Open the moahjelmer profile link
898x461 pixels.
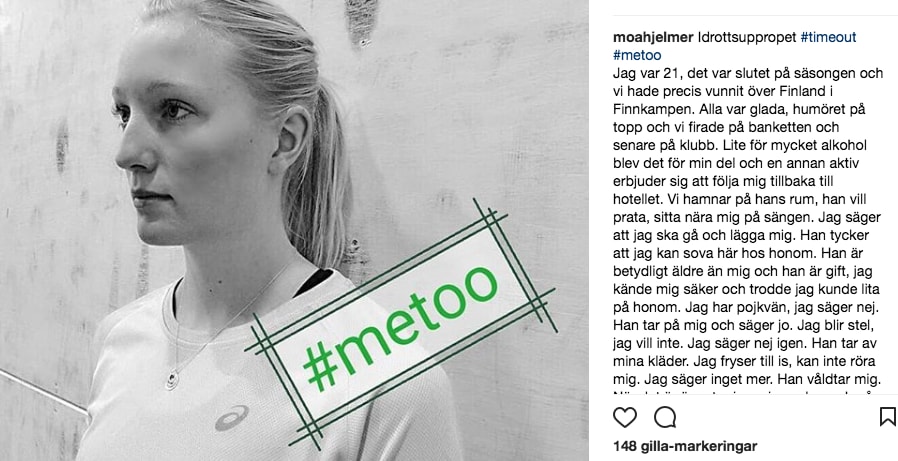tap(653, 37)
